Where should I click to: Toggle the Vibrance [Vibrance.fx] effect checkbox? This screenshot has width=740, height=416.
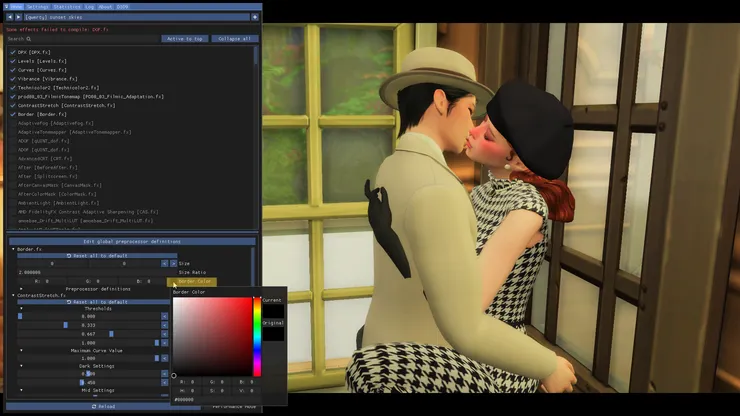click(x=13, y=79)
